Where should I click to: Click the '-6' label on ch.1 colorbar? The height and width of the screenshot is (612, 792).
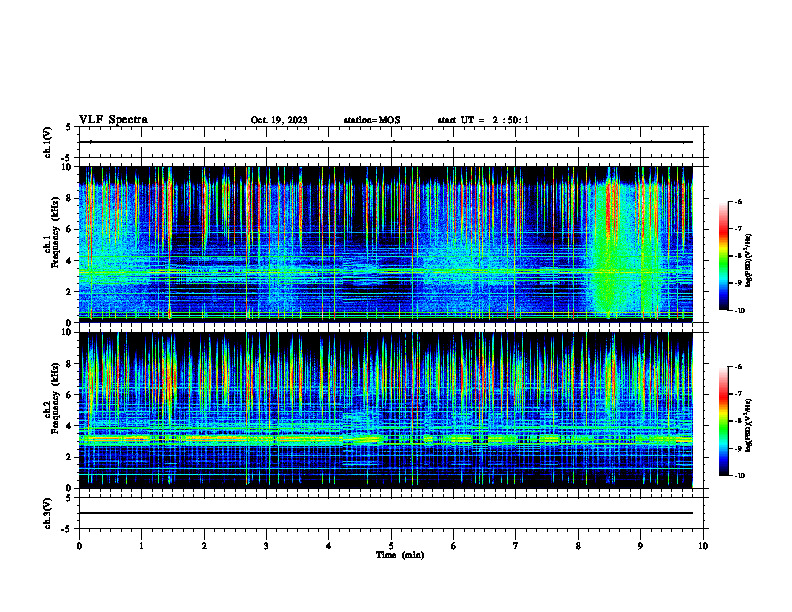738,201
